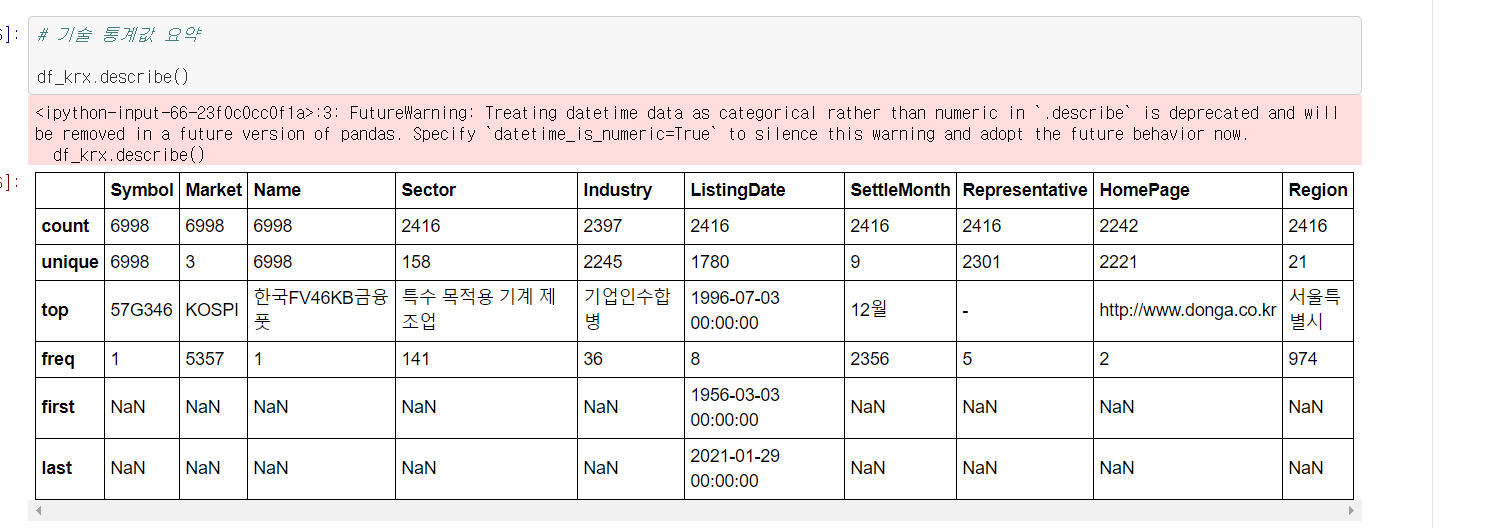Image resolution: width=1502 pixels, height=528 pixels.
Task: Click the first ListingDate 1956-03-03 cell
Action: [x=764, y=407]
